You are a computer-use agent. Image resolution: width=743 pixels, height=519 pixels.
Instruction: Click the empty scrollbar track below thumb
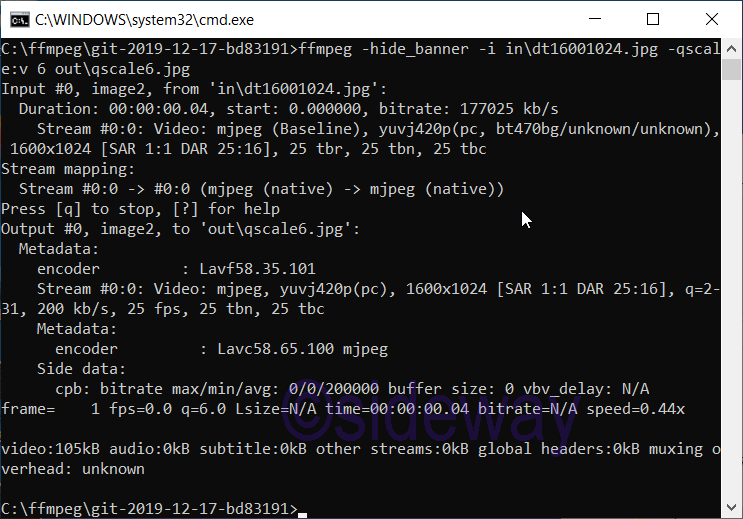point(733,300)
